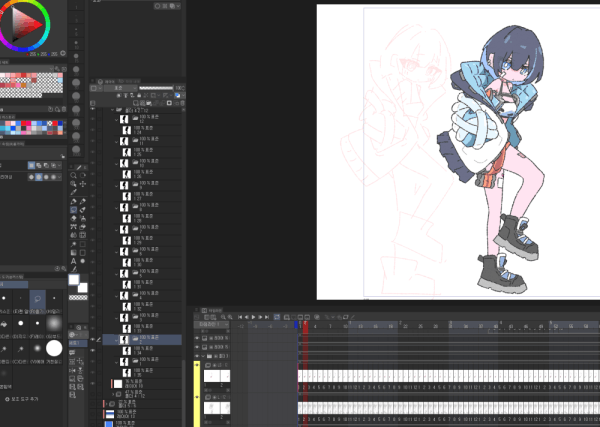
Task: Click the red playhead in timeline
Action: (x=304, y=325)
